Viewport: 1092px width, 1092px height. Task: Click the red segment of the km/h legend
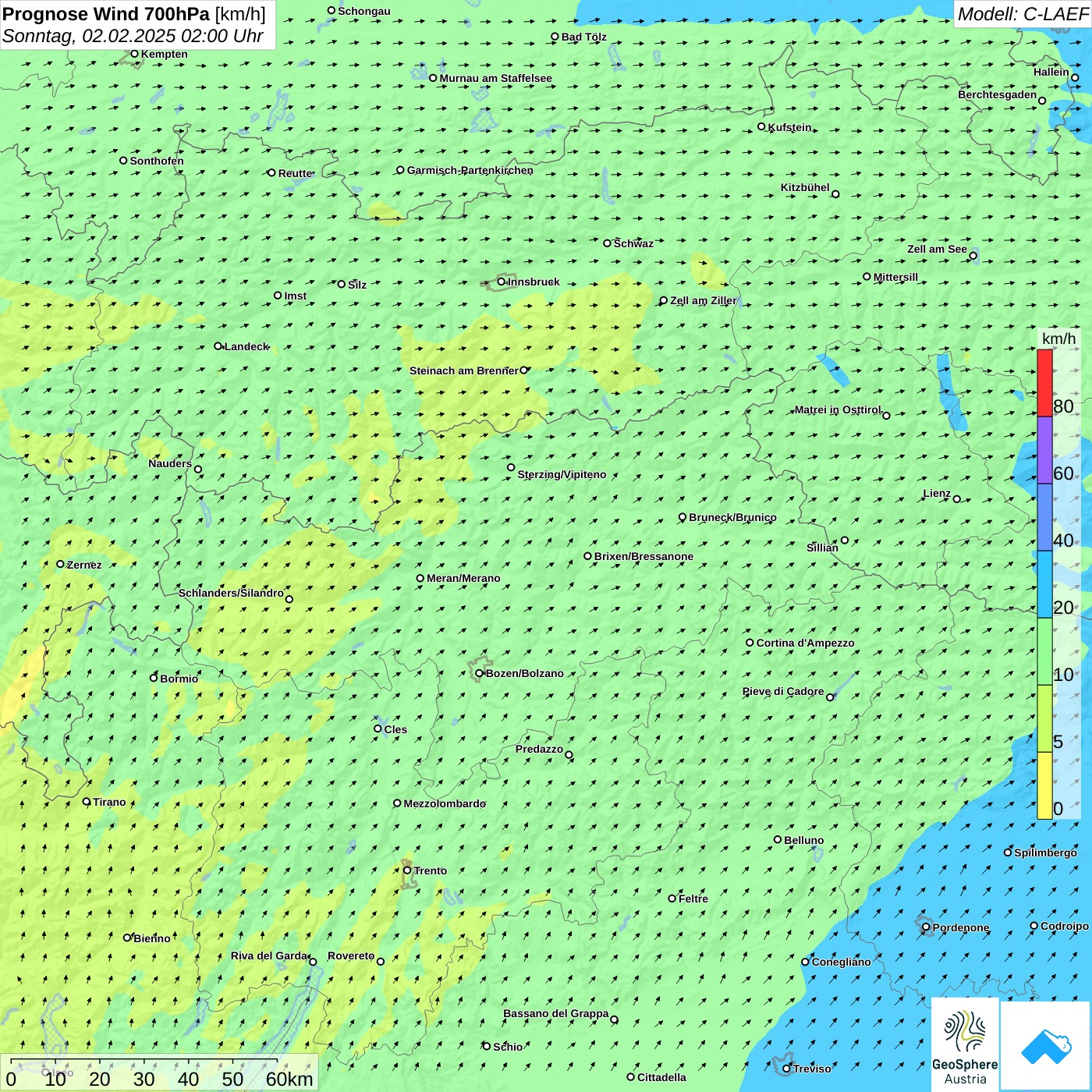click(x=1044, y=383)
